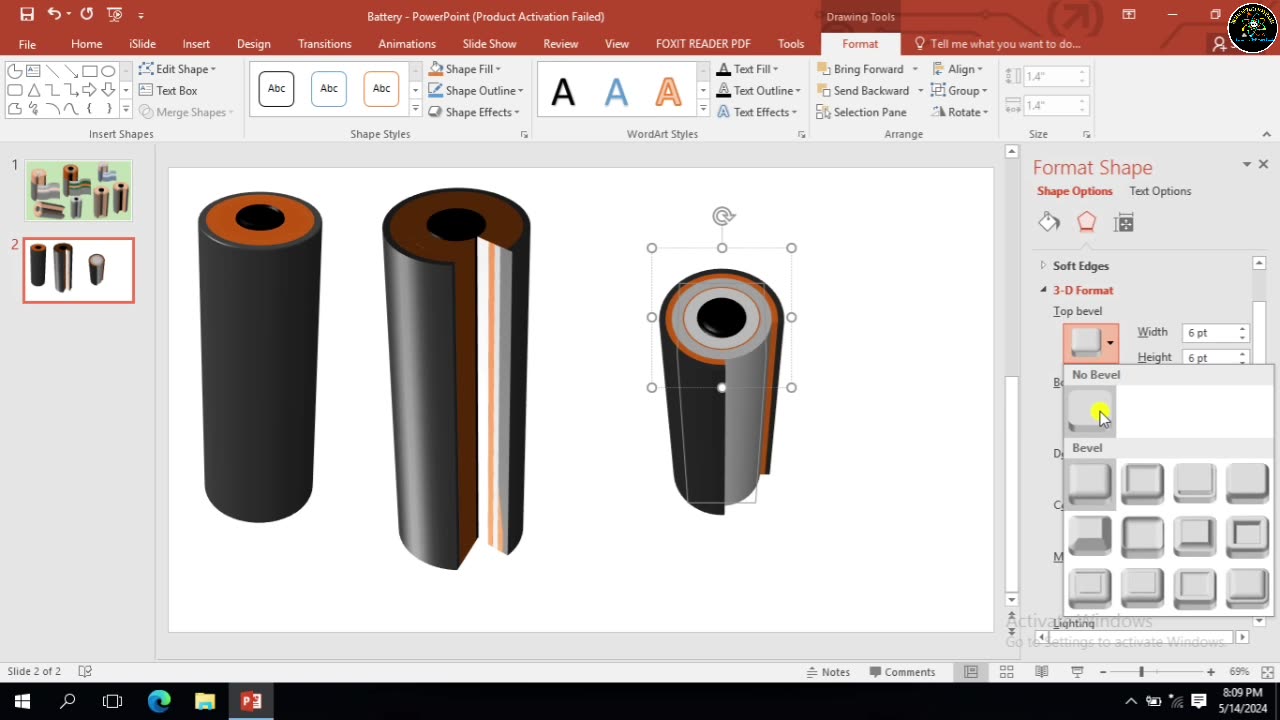Image resolution: width=1280 pixels, height=720 pixels.
Task: Switch to the Home tab
Action: coord(87,44)
